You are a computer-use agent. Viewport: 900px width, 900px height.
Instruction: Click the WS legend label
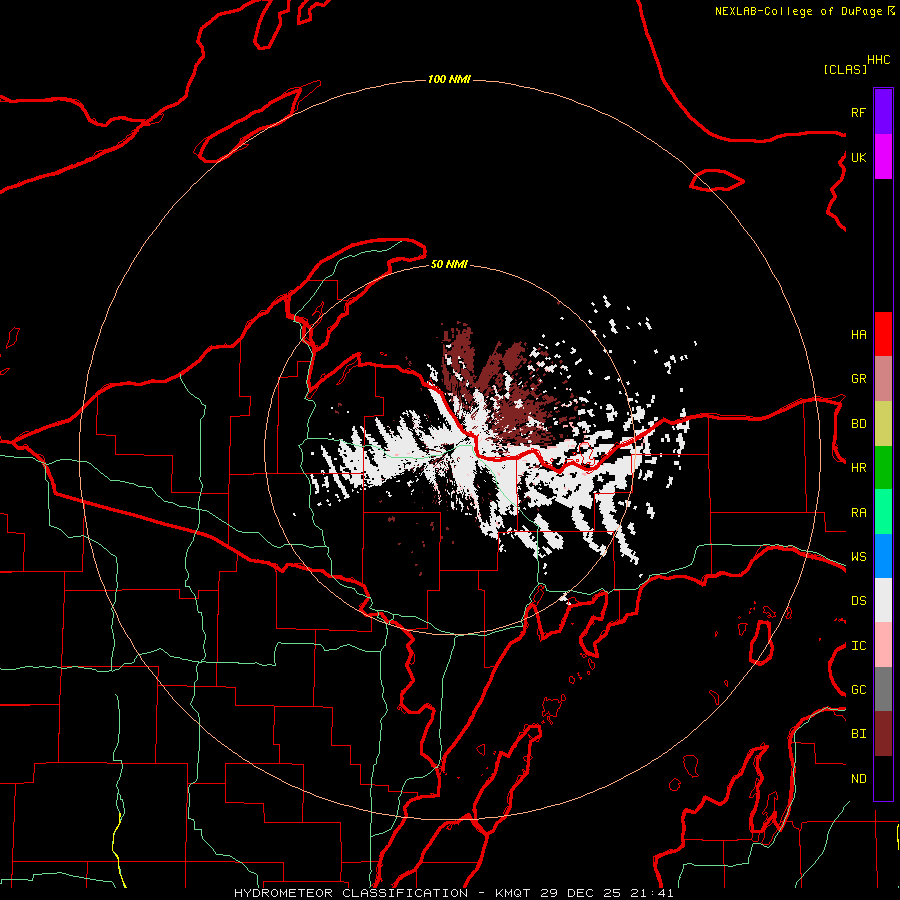tap(858, 557)
